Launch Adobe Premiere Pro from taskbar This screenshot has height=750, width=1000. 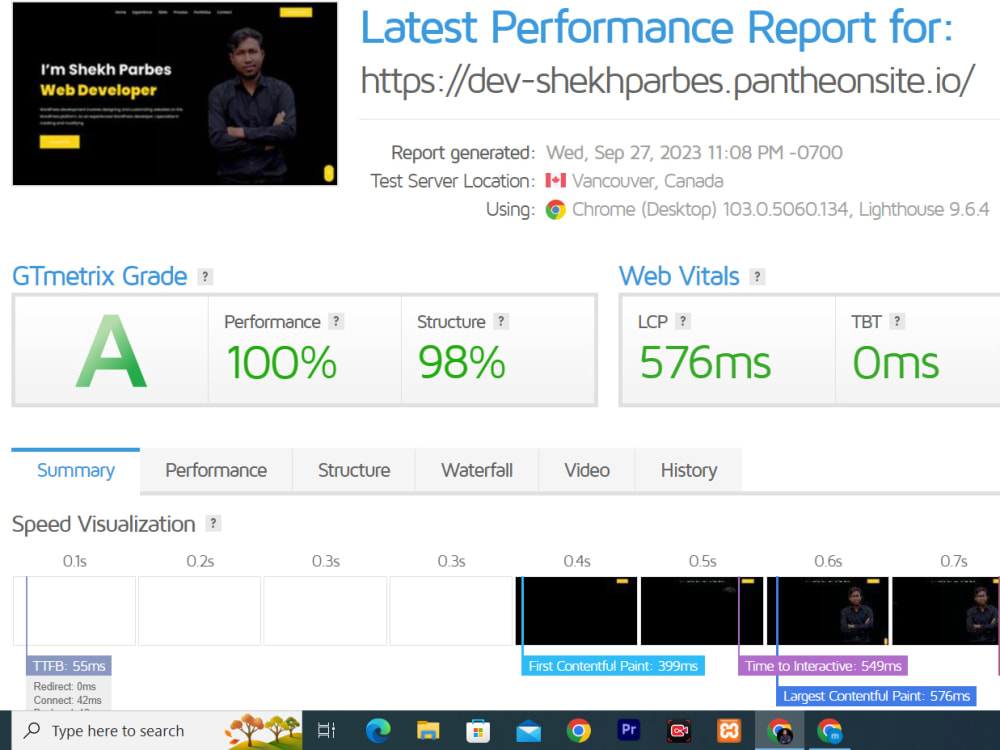coord(629,730)
